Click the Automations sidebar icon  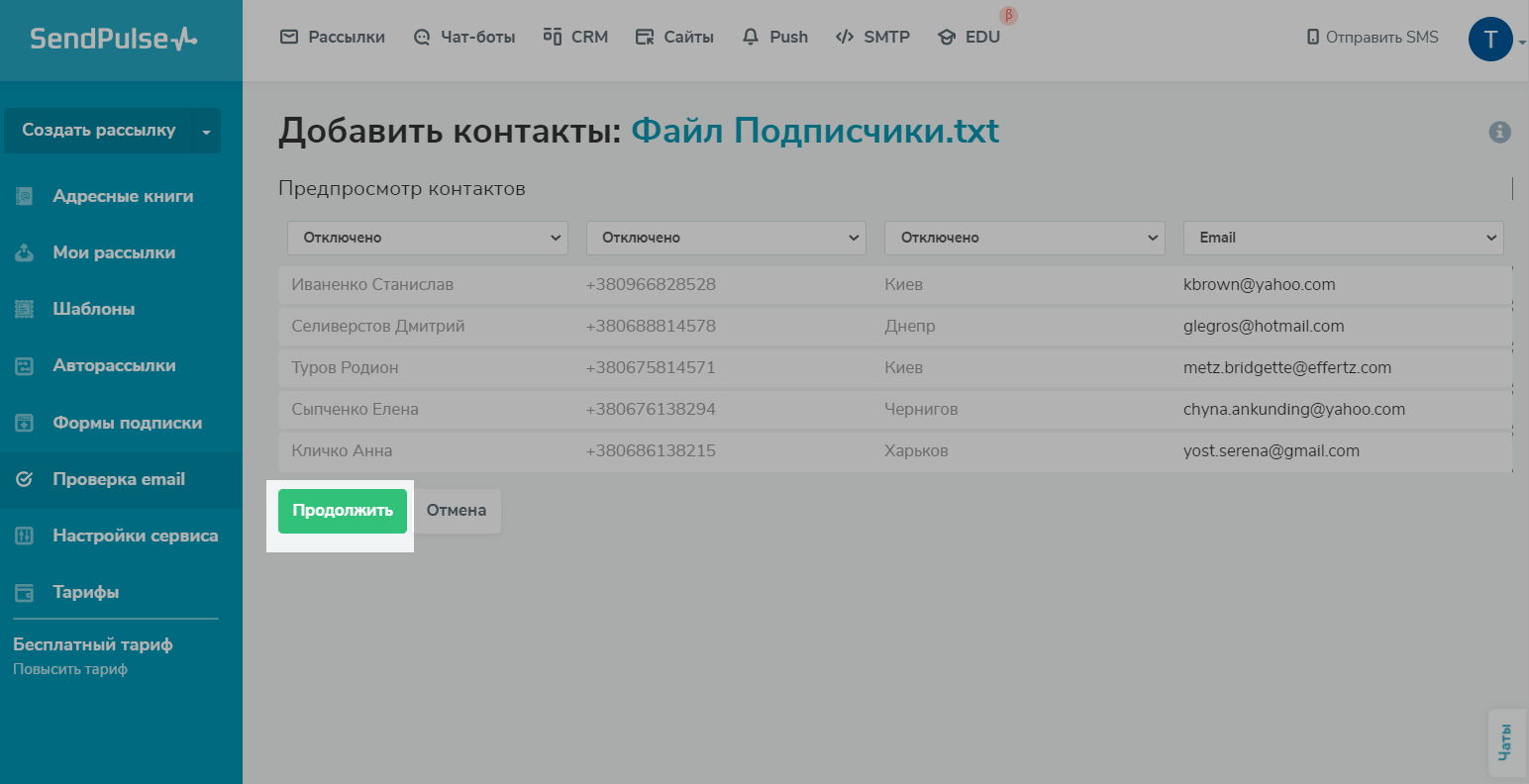click(x=25, y=366)
